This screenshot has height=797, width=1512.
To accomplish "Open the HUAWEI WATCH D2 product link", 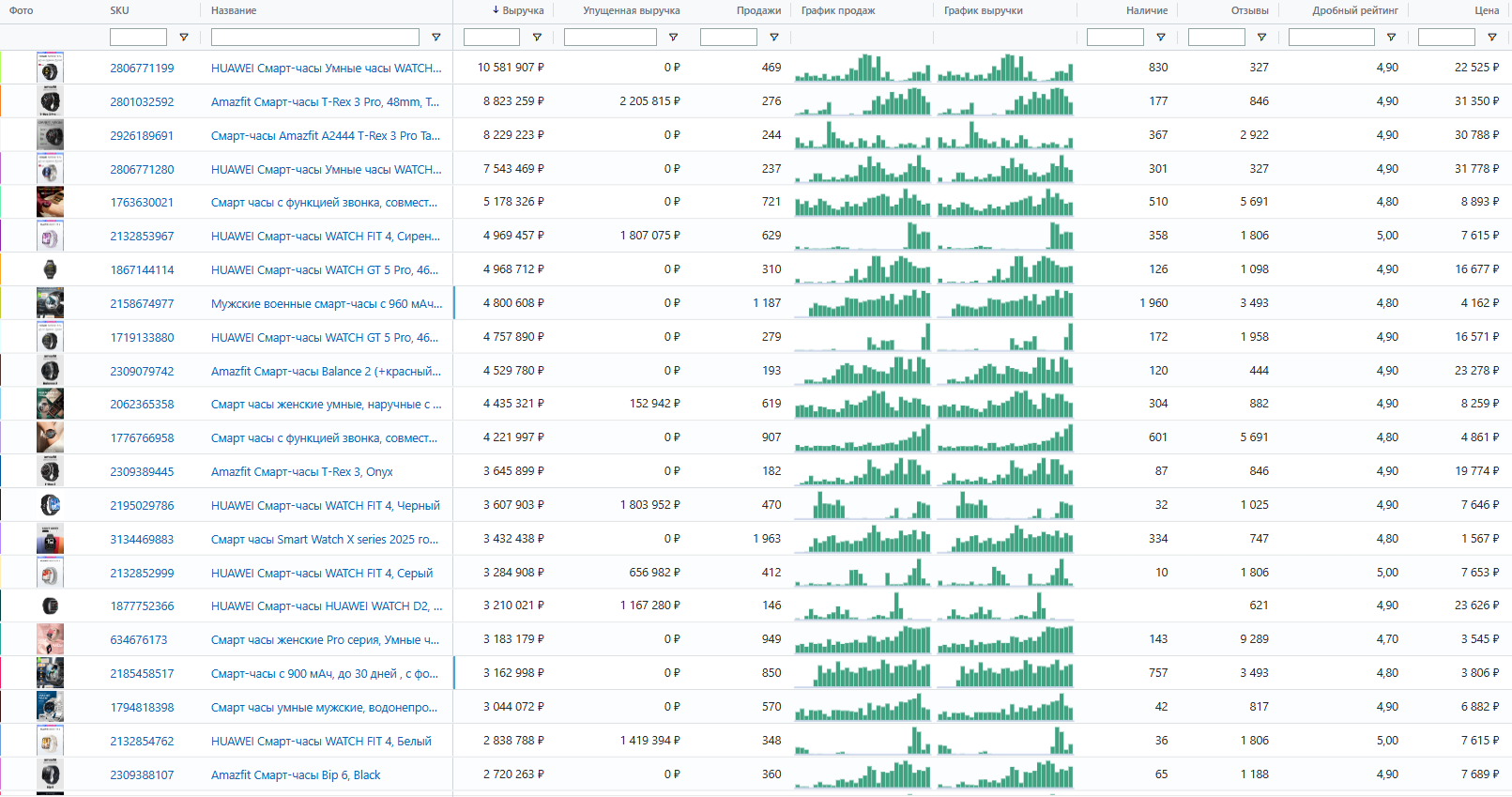I will pos(327,606).
